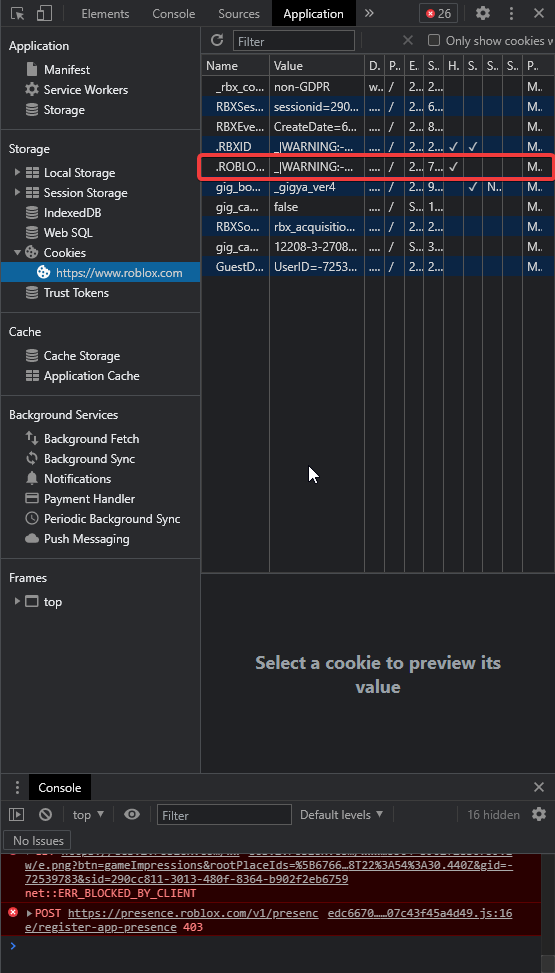Image resolution: width=555 pixels, height=973 pixels.
Task: Open the edc6670 js source link
Action: coord(420,913)
